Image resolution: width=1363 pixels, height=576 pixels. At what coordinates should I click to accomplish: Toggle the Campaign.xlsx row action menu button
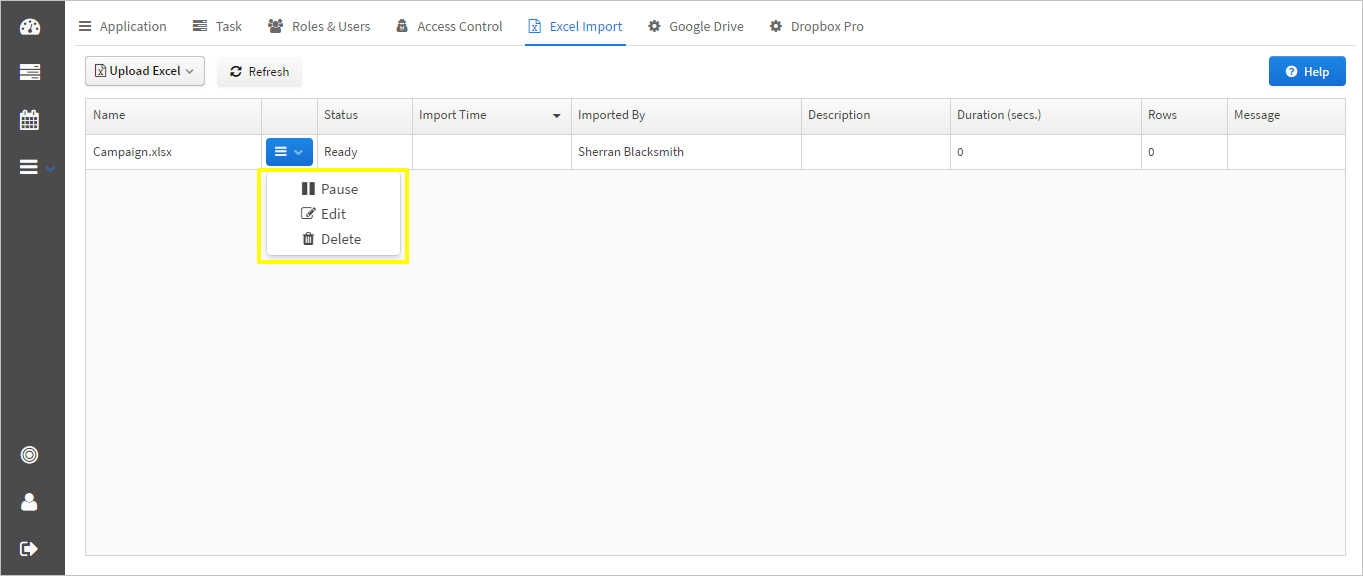tap(289, 152)
